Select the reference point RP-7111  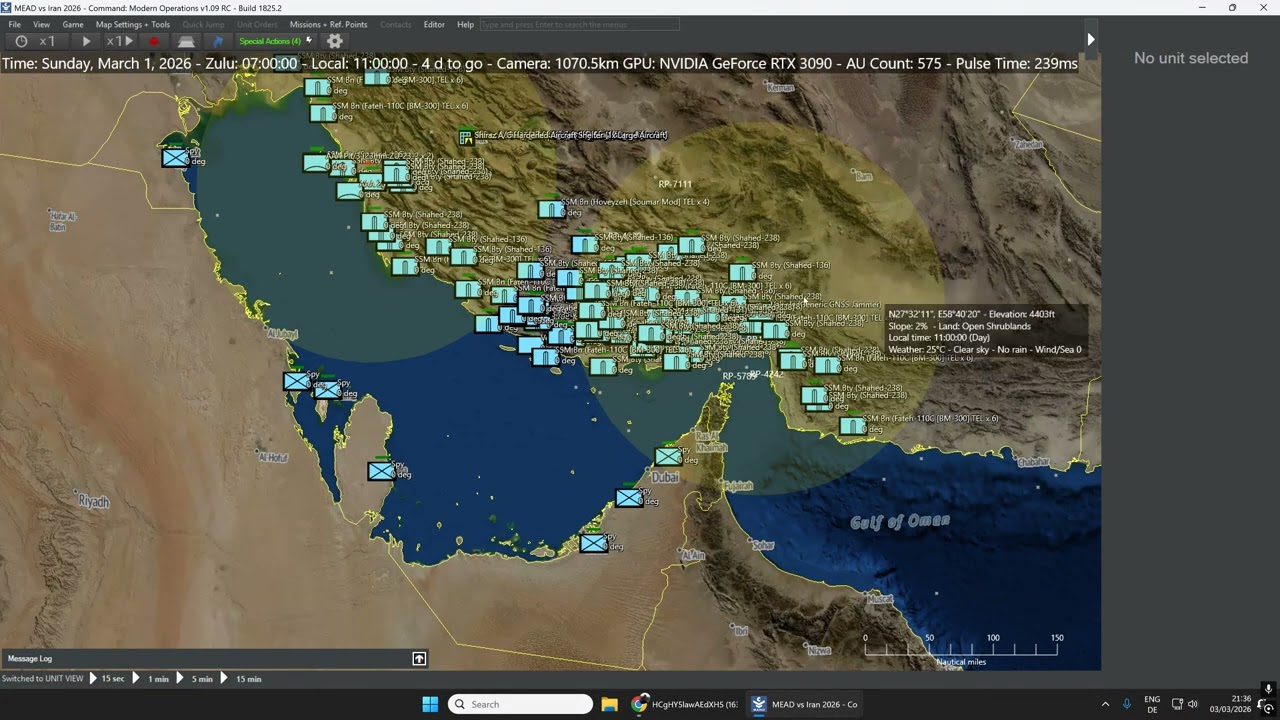coord(675,184)
